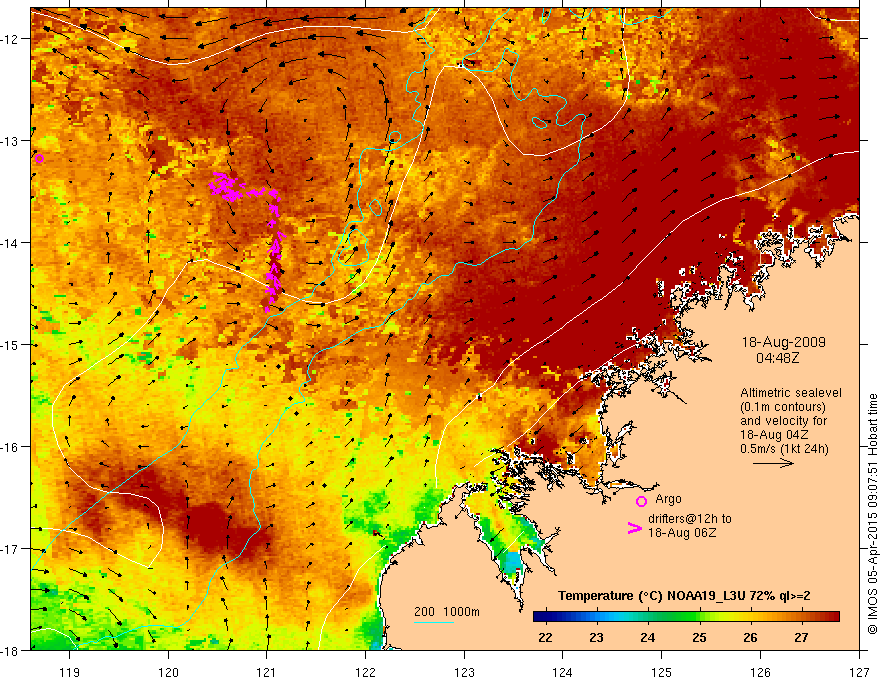Viewport: 880px width, 680px height.
Task: Click the magenta drifter arrow legend symbol
Action: 634,527
